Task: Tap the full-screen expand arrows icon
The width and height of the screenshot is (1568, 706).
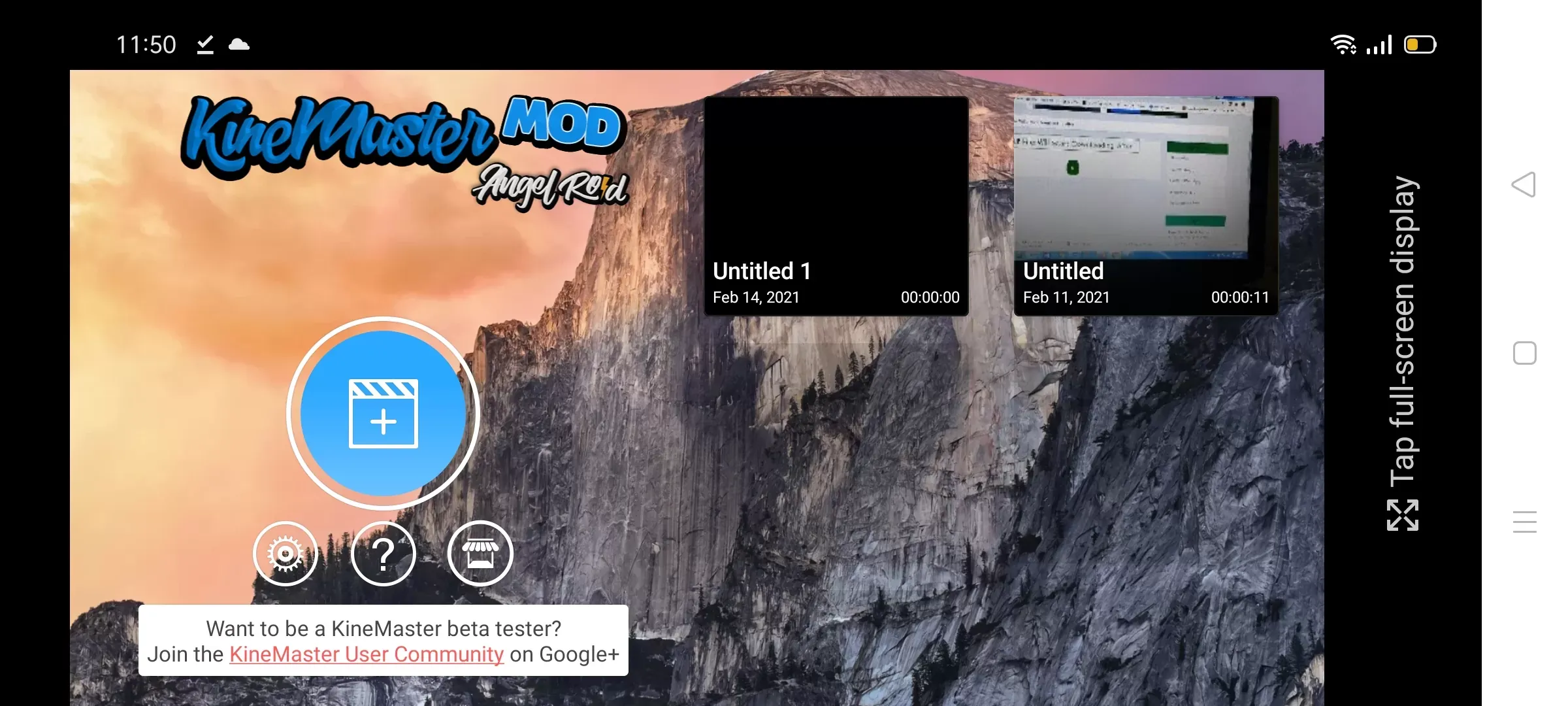Action: point(1403,515)
